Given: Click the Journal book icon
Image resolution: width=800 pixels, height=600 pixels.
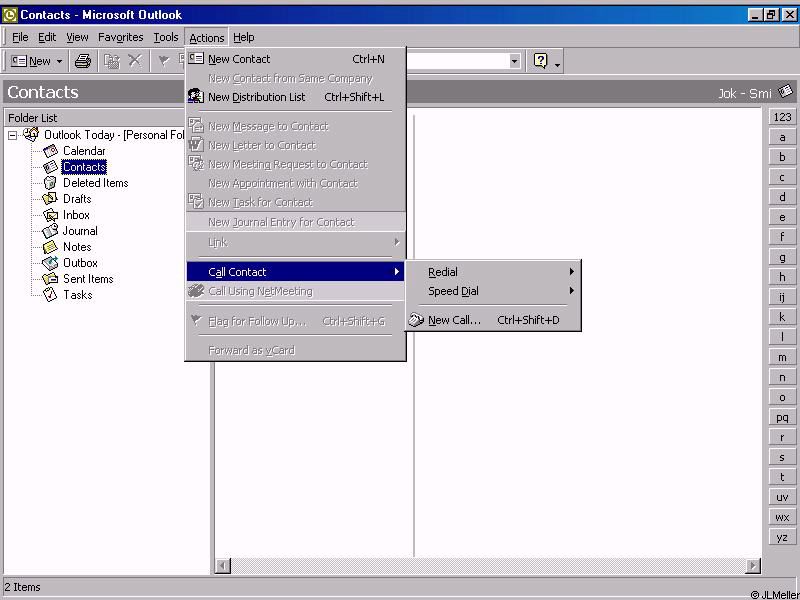Looking at the screenshot, I should click(50, 231).
